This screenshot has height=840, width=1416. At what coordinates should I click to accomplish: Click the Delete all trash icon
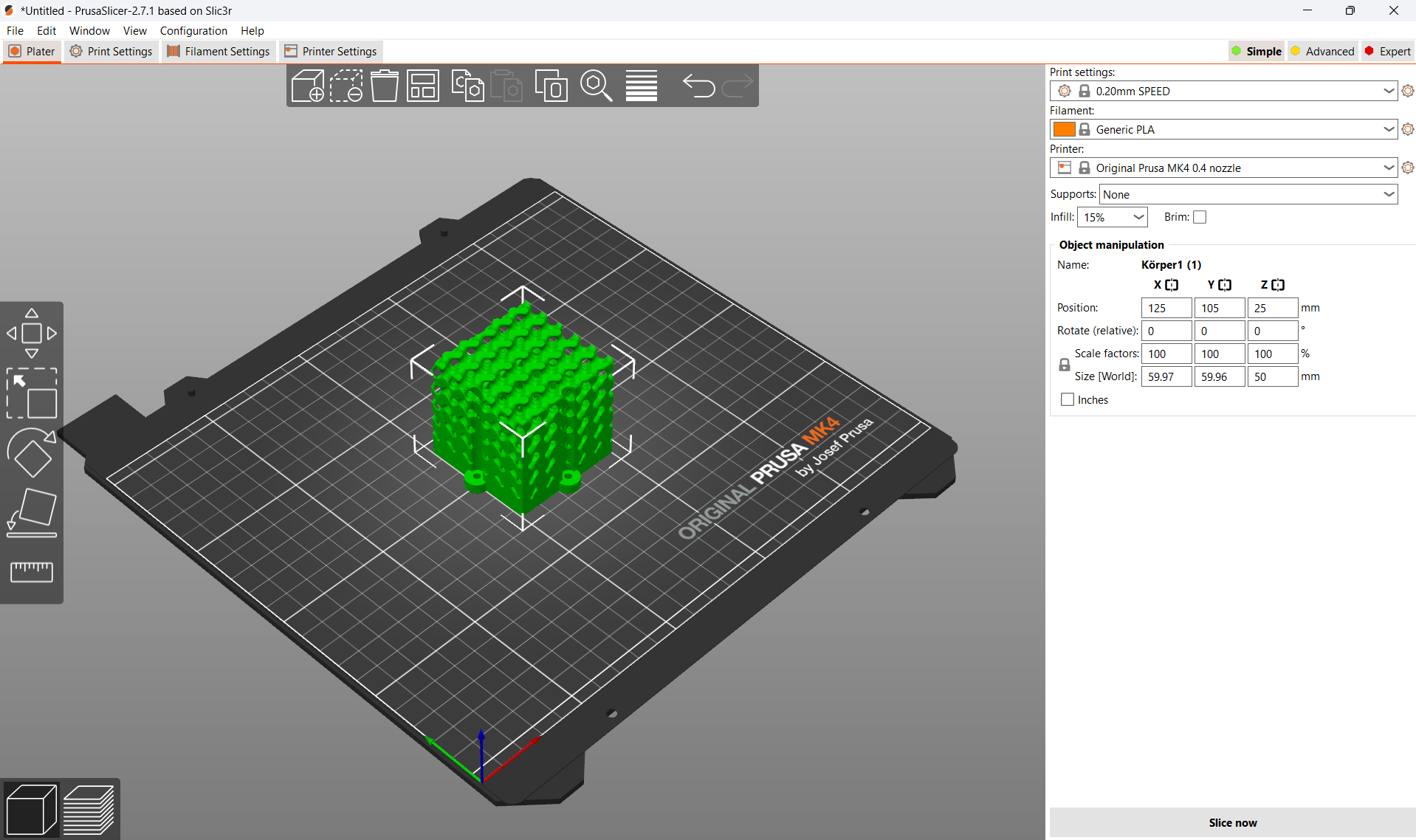pyautogui.click(x=385, y=86)
